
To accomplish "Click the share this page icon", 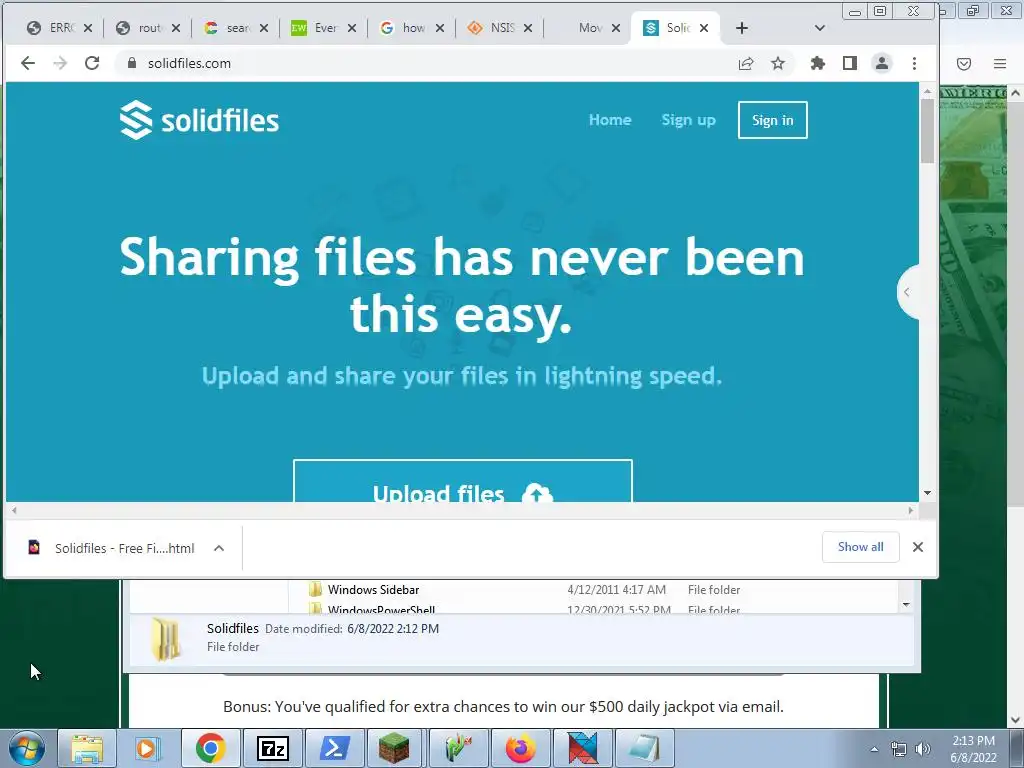I will pyautogui.click(x=746, y=63).
